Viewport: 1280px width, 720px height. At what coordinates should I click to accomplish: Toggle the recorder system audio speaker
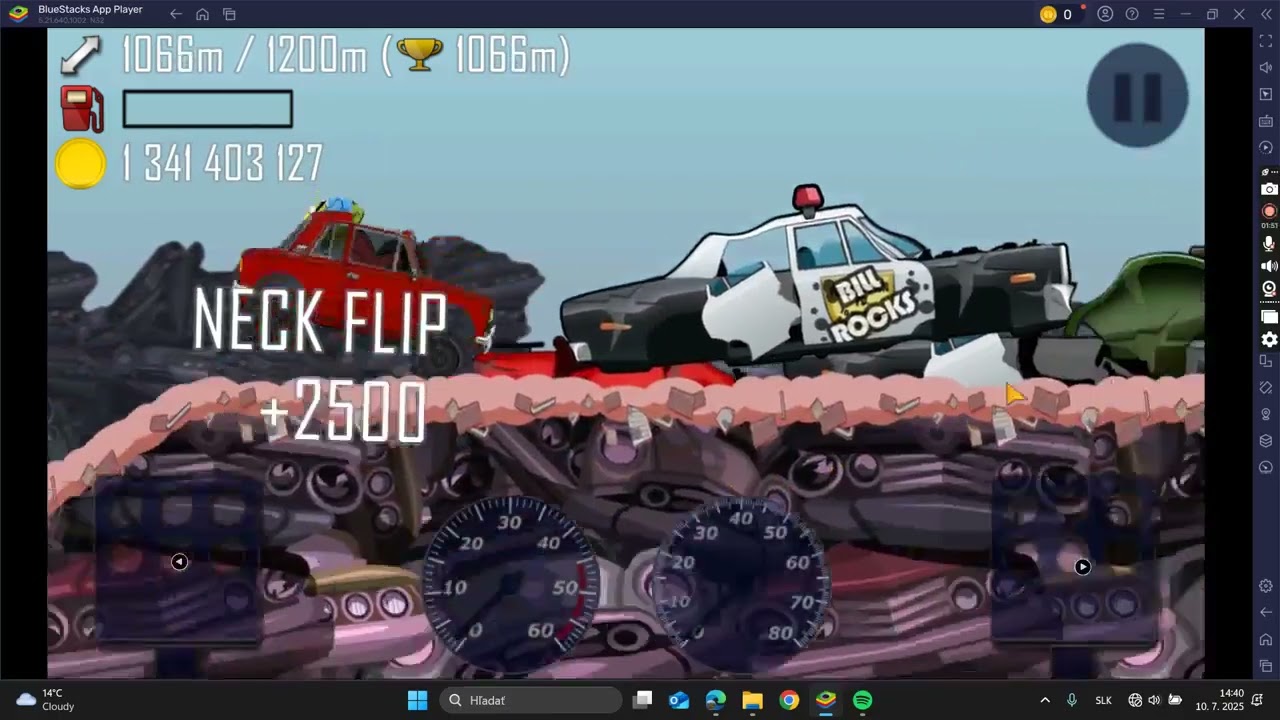pos(1269,266)
